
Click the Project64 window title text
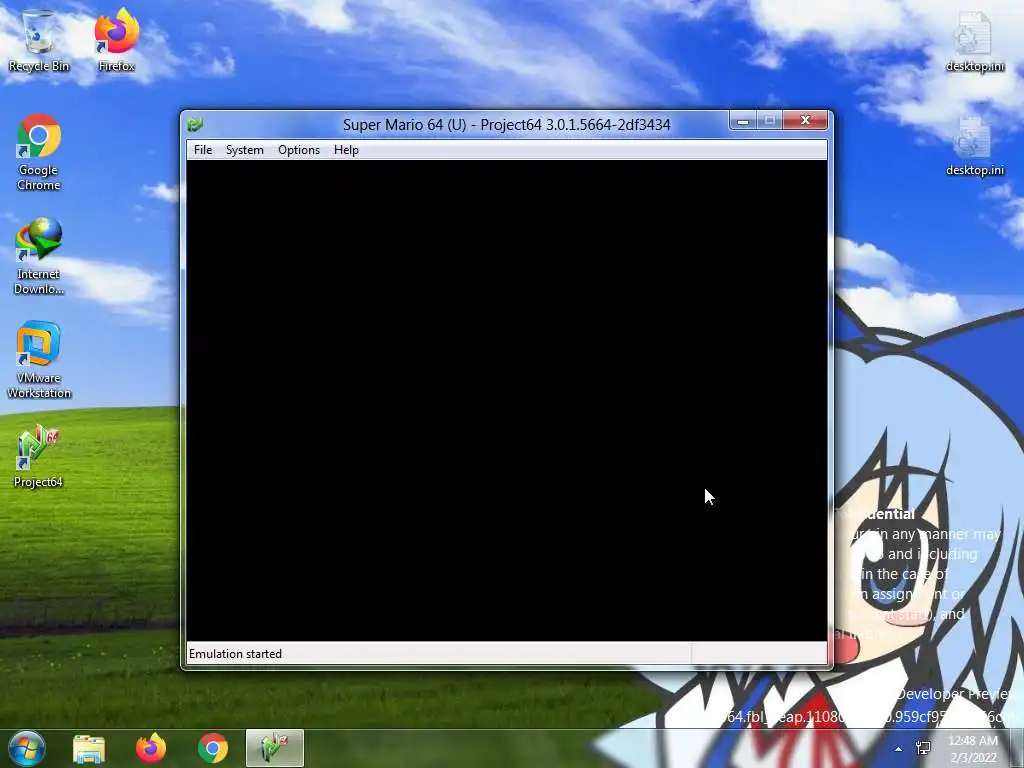click(x=507, y=124)
